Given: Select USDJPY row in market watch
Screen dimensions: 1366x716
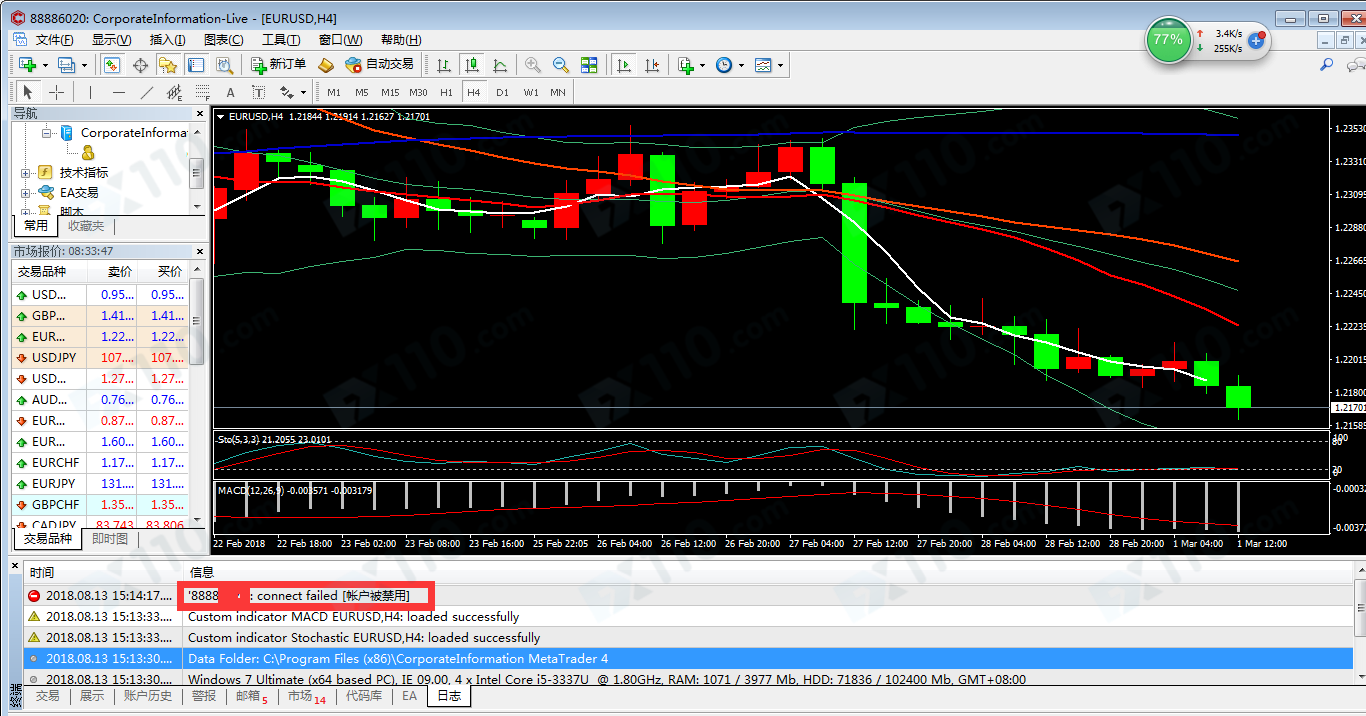Looking at the screenshot, I should coord(100,357).
